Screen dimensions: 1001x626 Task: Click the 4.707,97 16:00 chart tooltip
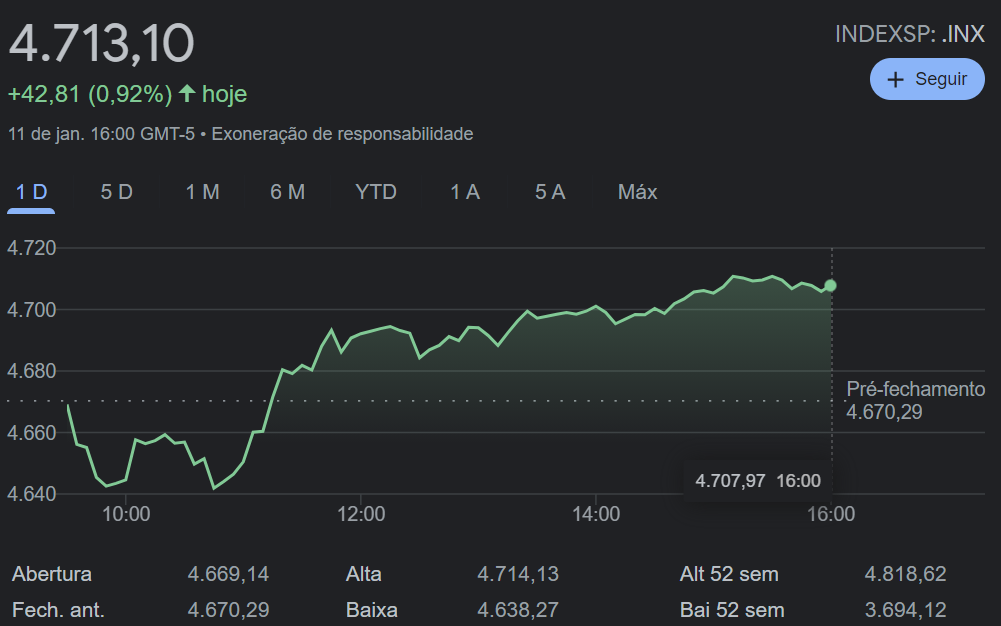[758, 481]
